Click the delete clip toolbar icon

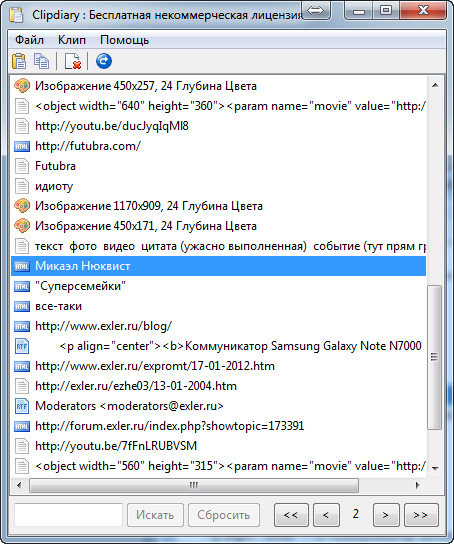coord(73,61)
